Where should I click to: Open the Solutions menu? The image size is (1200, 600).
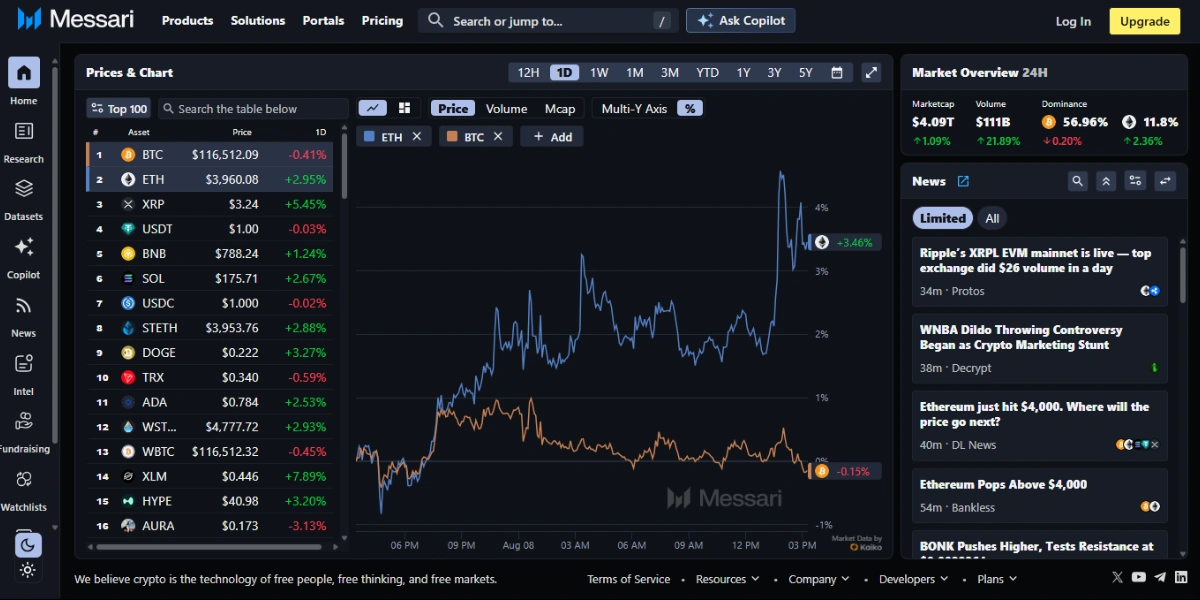point(258,20)
